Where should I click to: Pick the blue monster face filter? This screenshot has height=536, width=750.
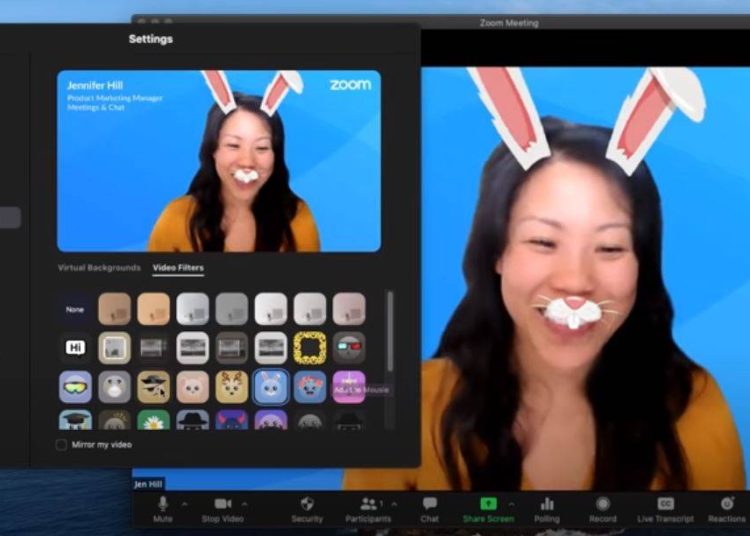coord(310,386)
